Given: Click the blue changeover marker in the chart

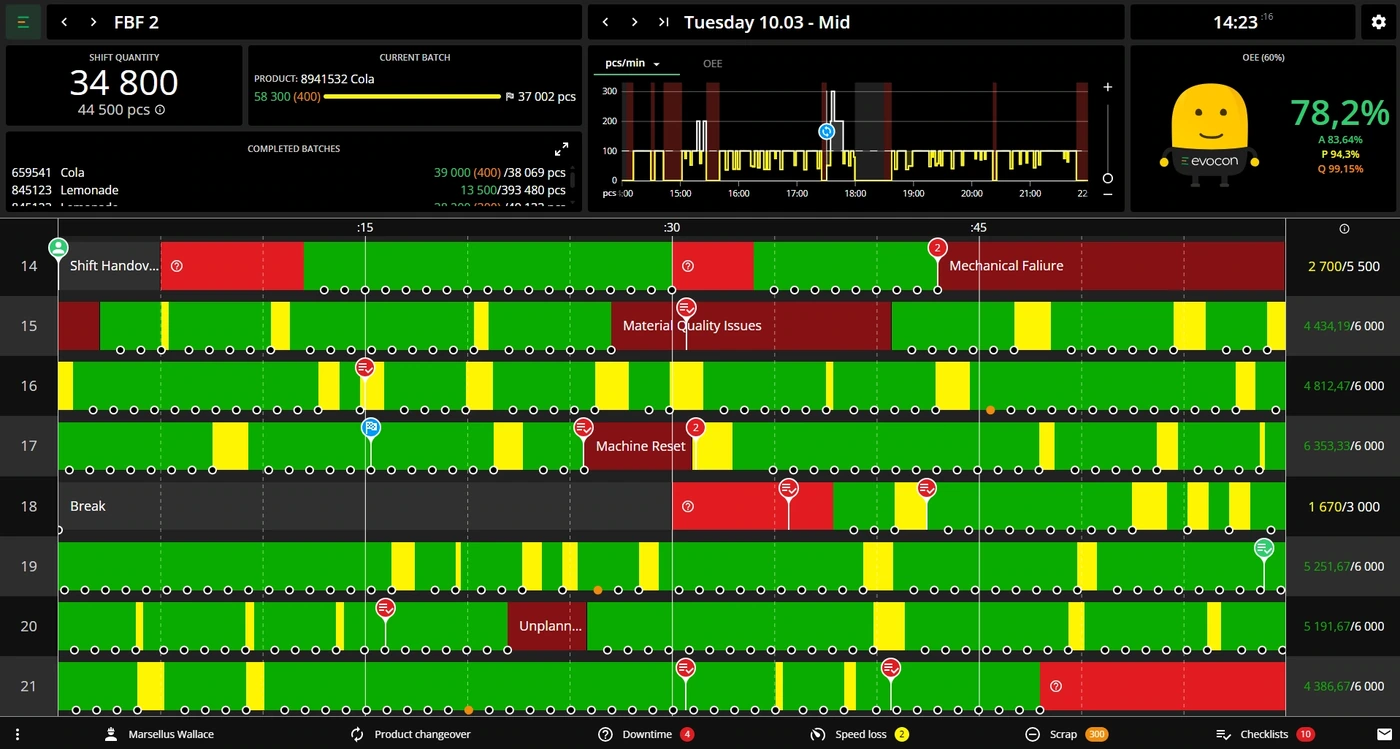Looking at the screenshot, I should tap(826, 131).
